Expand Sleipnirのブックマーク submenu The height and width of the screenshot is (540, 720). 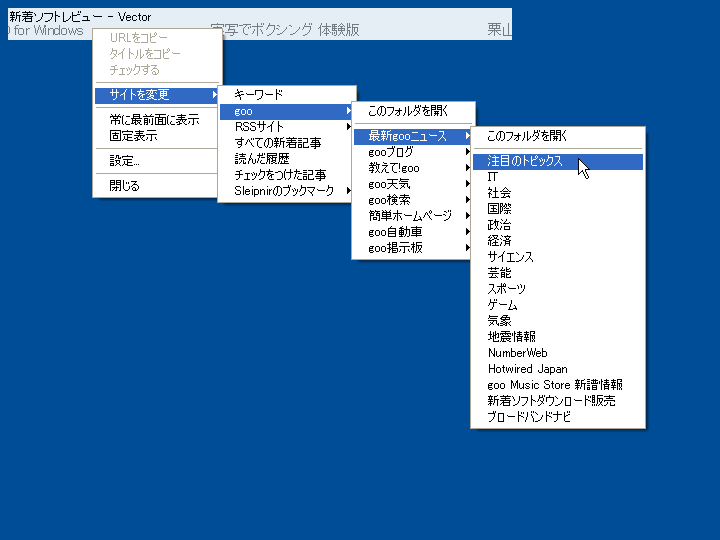(287, 191)
